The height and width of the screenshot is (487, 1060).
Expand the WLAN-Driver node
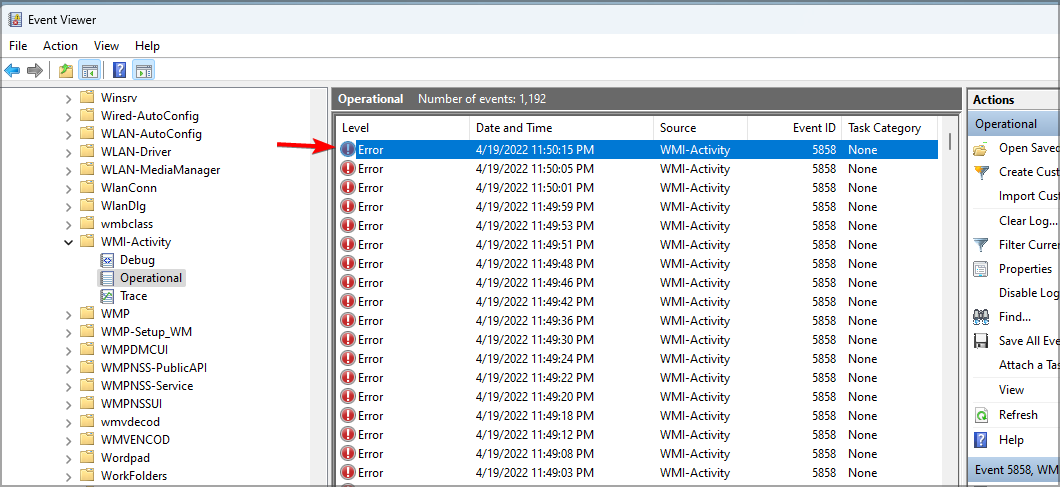click(x=68, y=152)
